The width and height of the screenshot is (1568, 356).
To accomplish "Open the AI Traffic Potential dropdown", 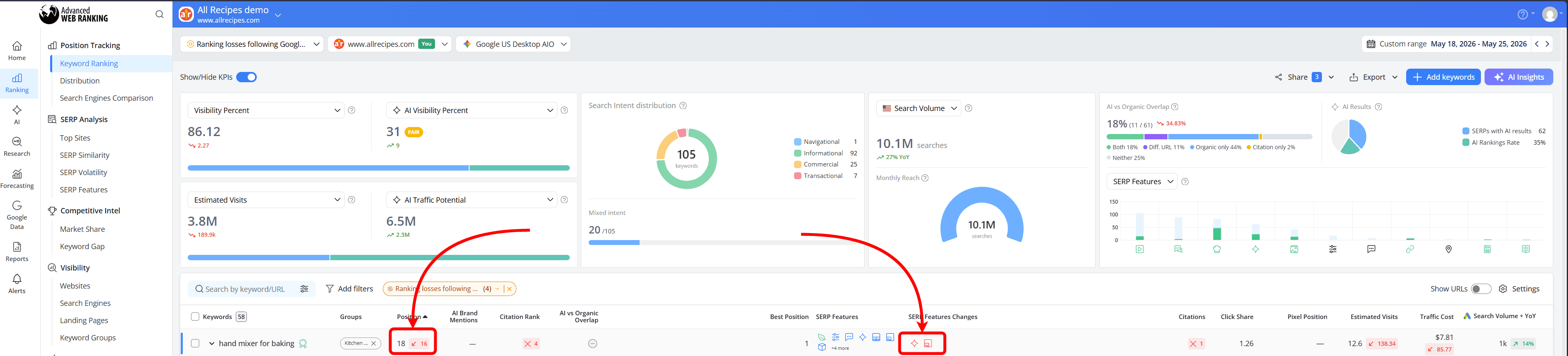I will pyautogui.click(x=472, y=200).
